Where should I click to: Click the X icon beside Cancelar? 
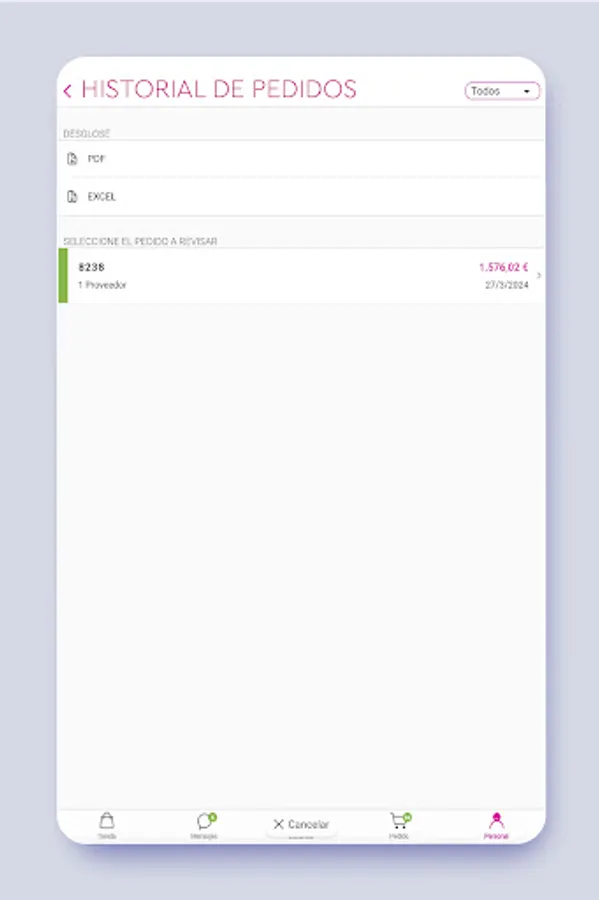tap(278, 824)
